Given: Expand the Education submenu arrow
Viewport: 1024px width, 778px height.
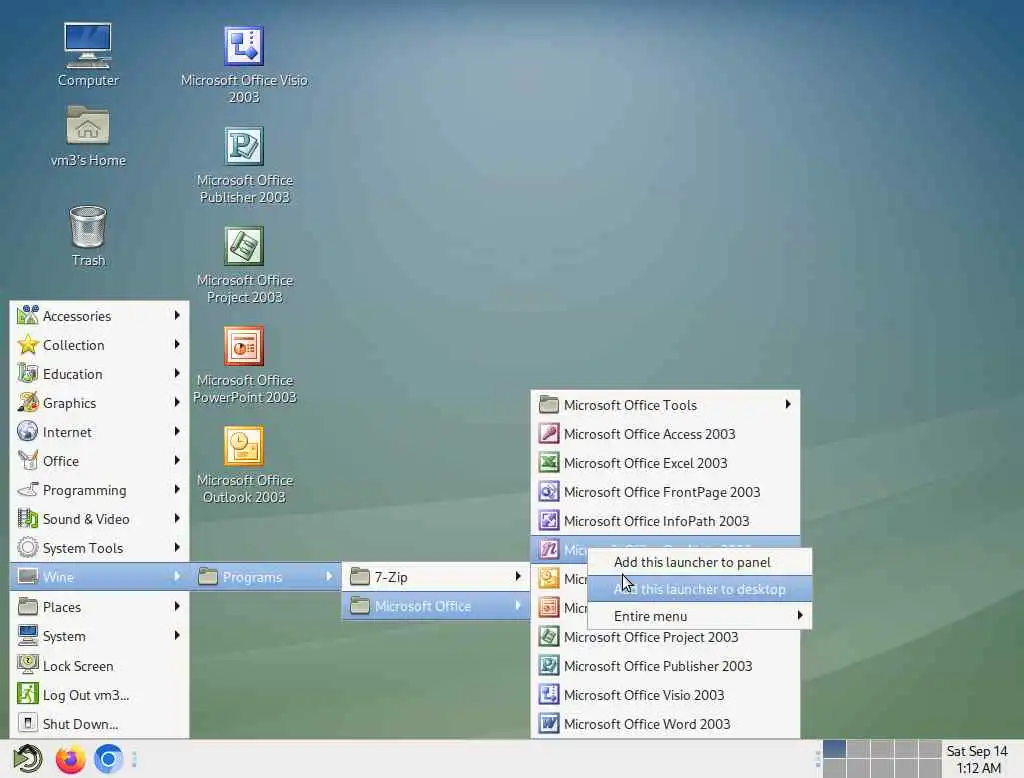Looking at the screenshot, I should (x=177, y=373).
